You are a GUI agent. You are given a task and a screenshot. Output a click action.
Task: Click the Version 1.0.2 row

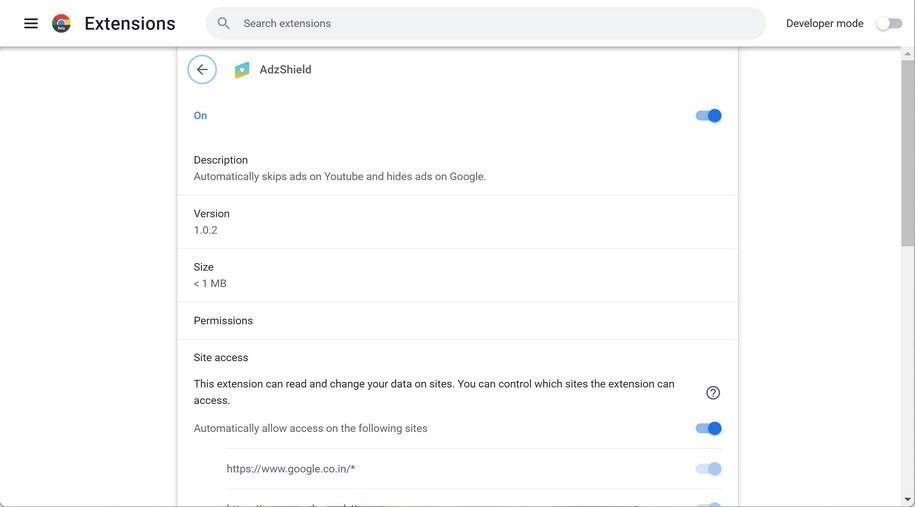coord(457,222)
